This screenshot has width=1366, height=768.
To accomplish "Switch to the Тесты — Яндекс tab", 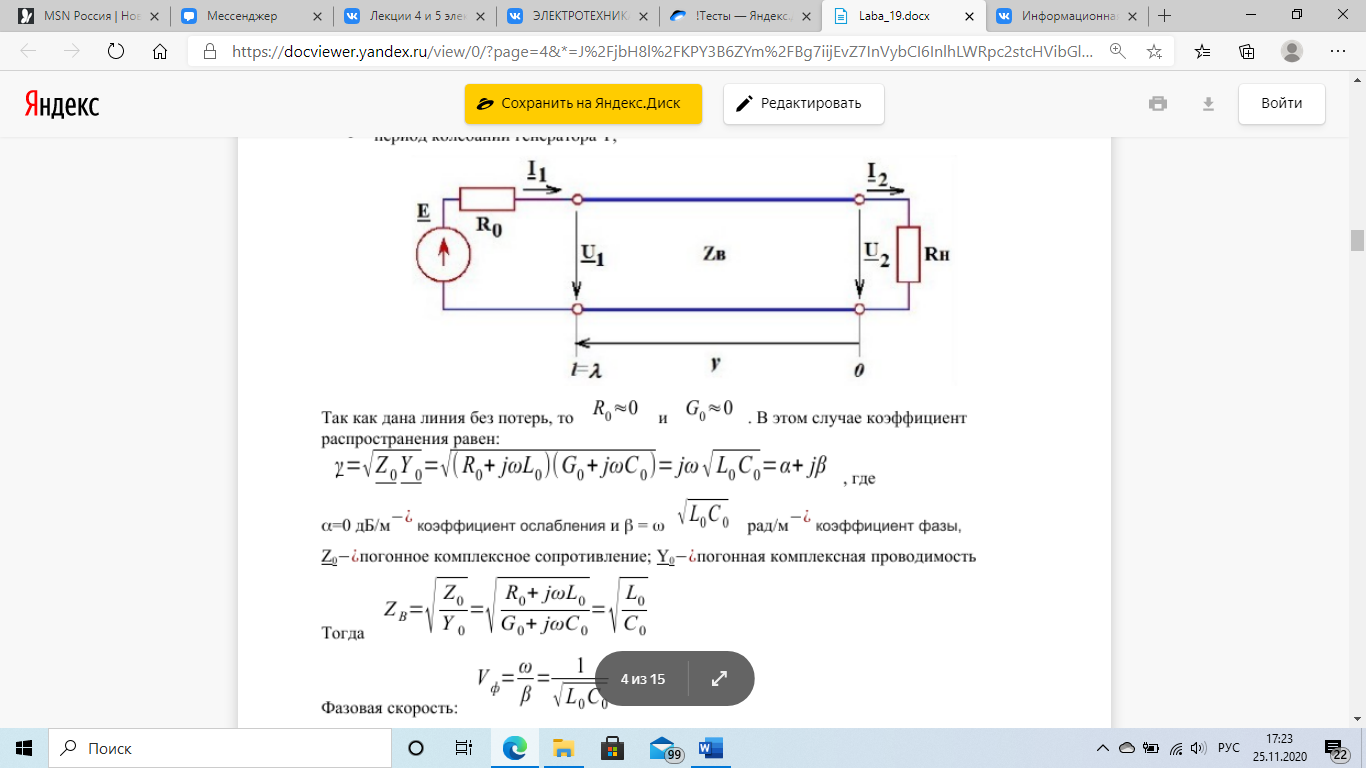I will point(740,16).
